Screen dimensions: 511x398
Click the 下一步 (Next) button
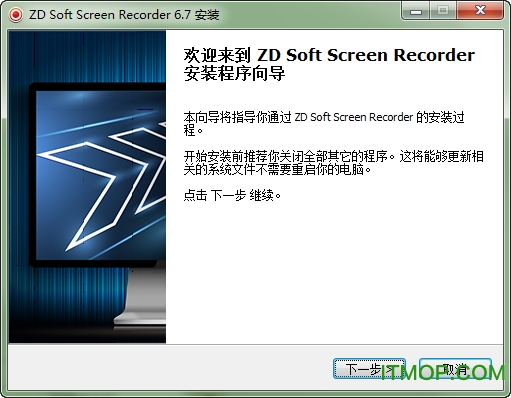369,369
